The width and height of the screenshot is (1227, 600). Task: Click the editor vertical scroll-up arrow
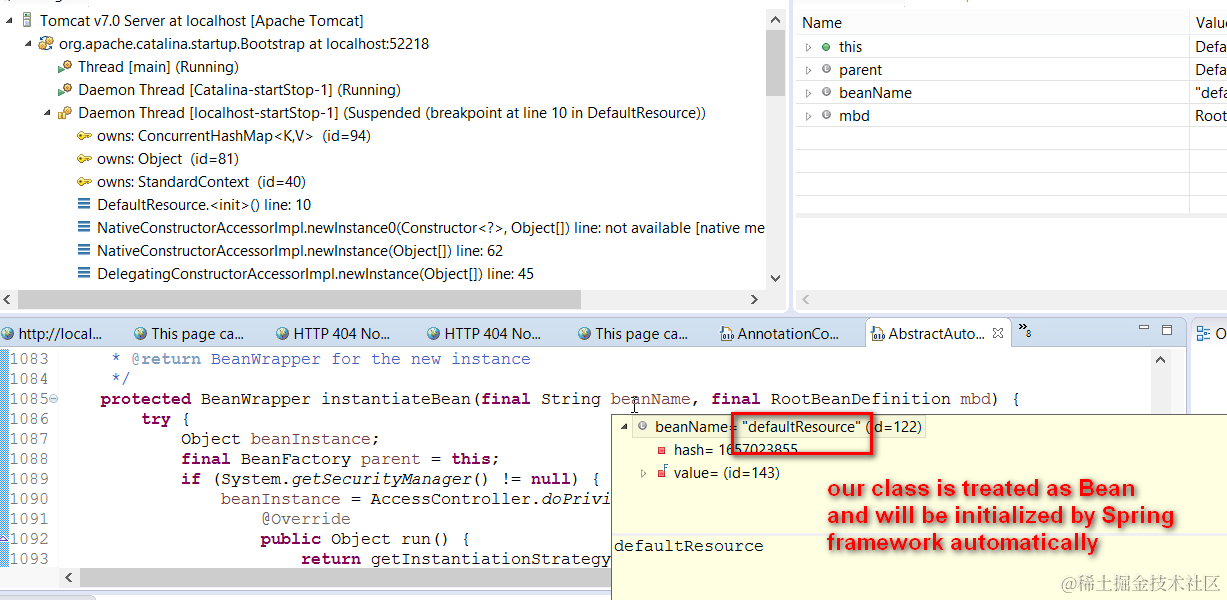pyautogui.click(x=1161, y=359)
